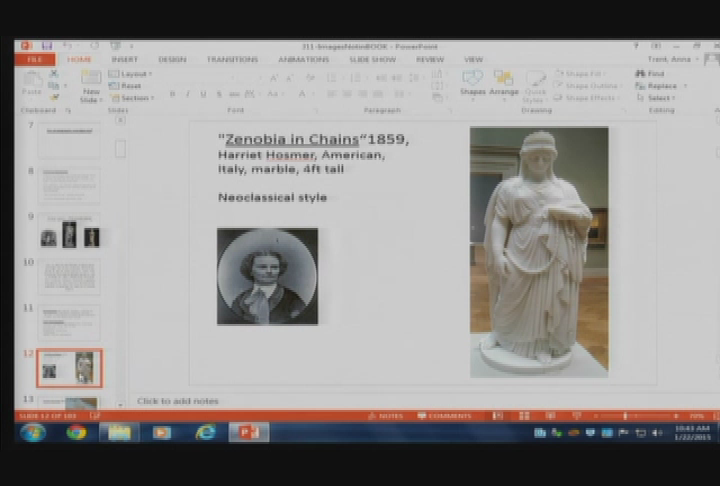720x486 pixels.
Task: Click the Windows Start orb
Action: 33,432
